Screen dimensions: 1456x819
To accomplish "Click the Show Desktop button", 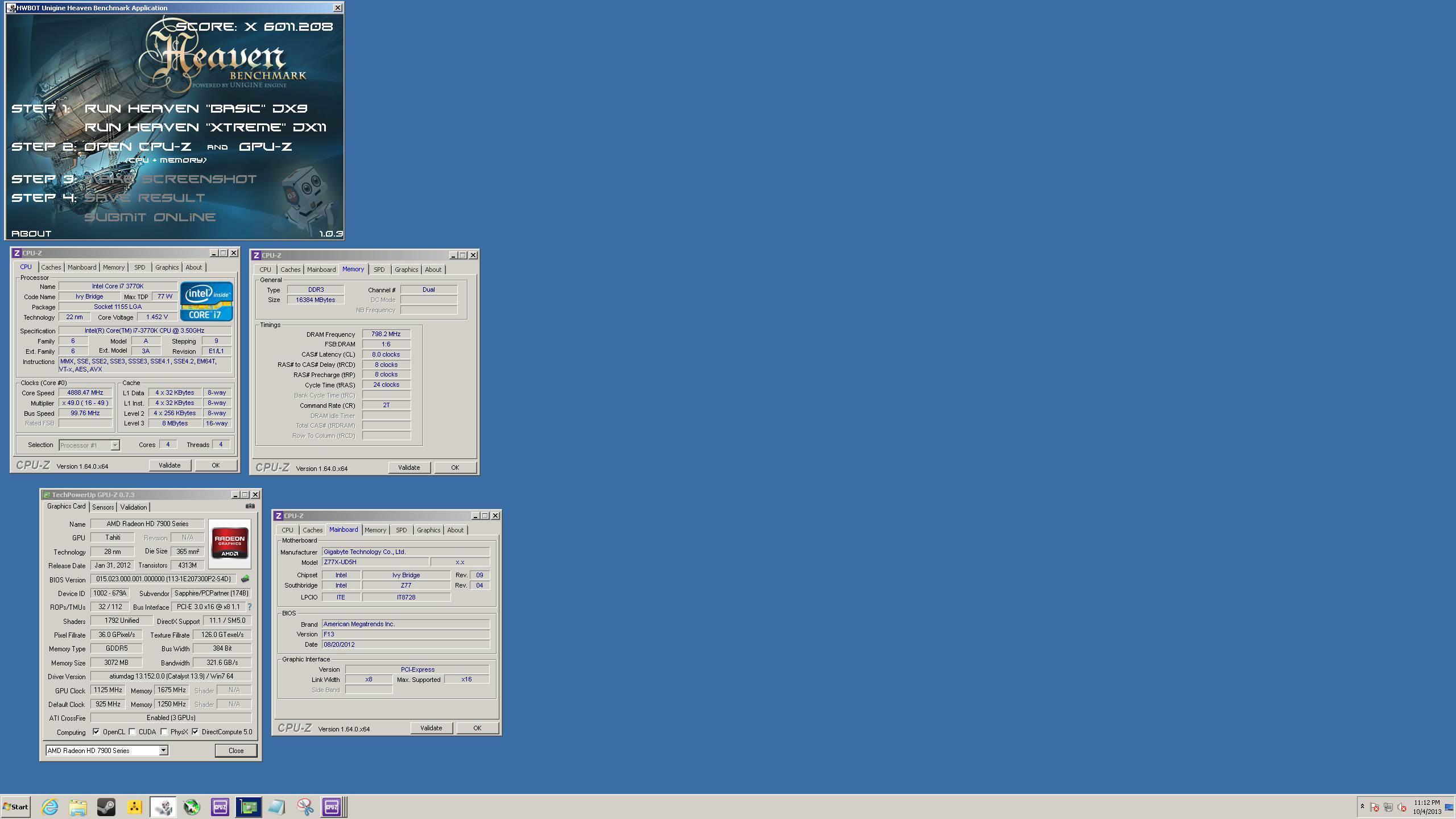I will click(x=1449, y=806).
